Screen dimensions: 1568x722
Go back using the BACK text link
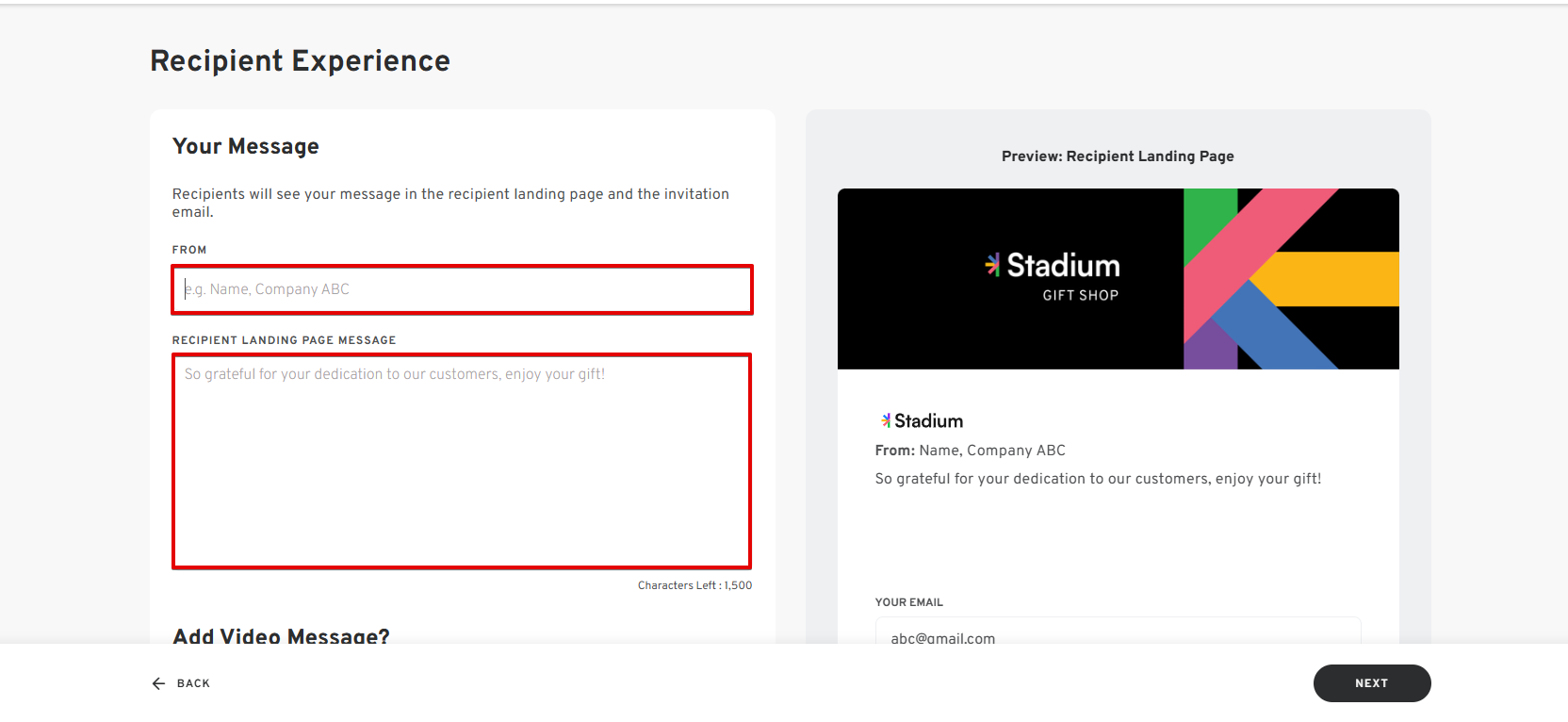pyautogui.click(x=193, y=683)
